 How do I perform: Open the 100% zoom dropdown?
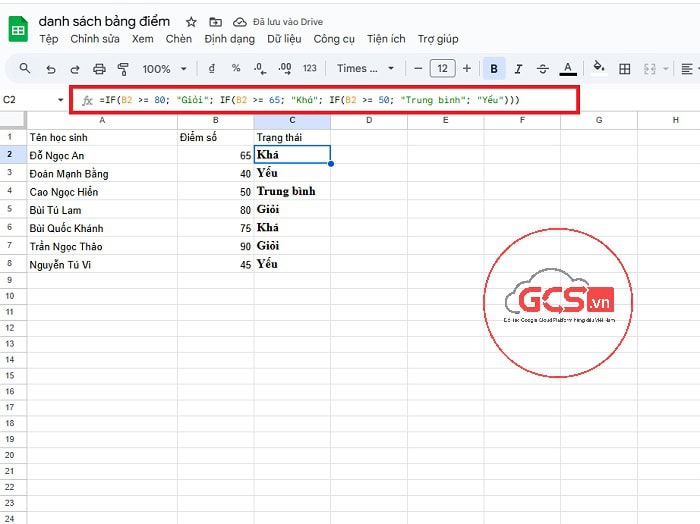click(x=163, y=69)
